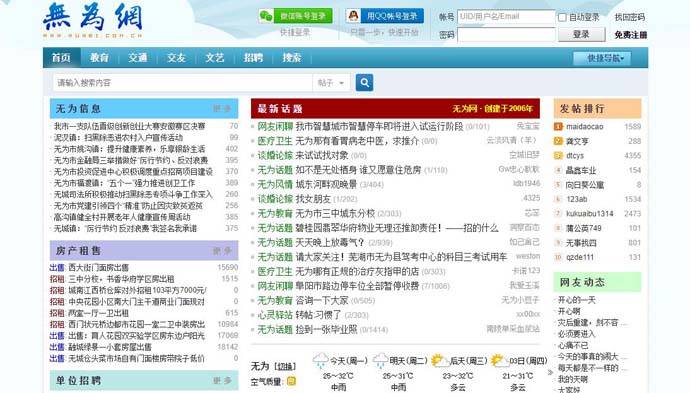Click the weather forecast next arrow

pyautogui.click(x=550, y=372)
